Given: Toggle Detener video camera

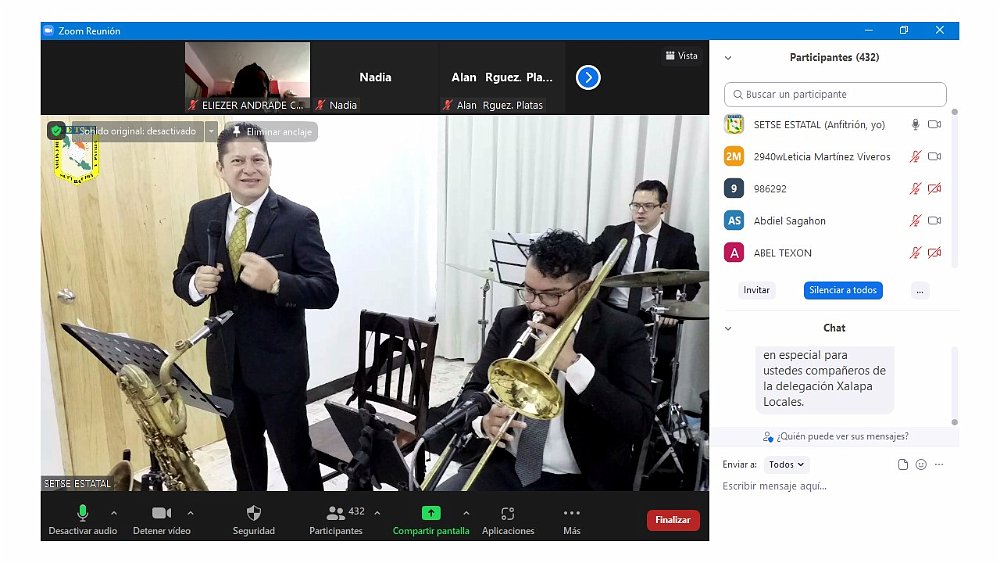Looking at the screenshot, I should [161, 514].
